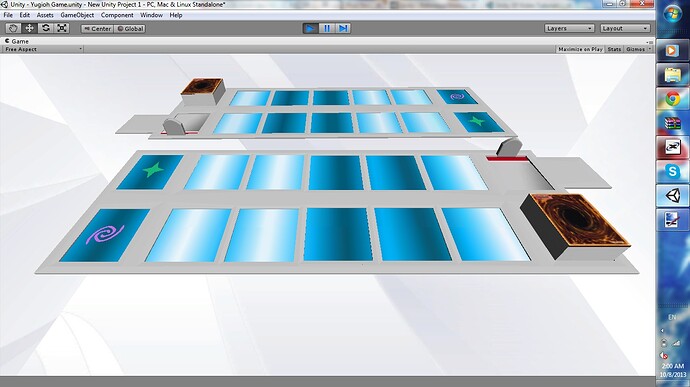
Task: Open the Component menu
Action: tap(117, 15)
